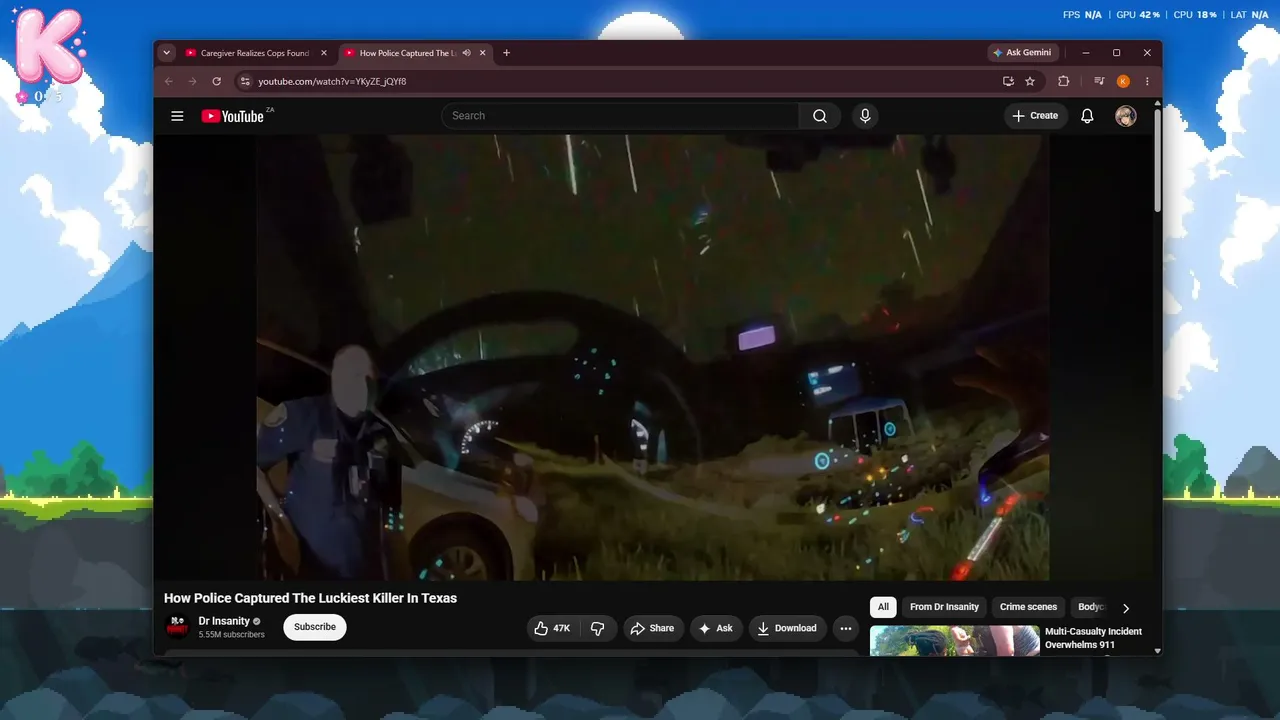This screenshot has width=1280, height=720.
Task: Open the Dr Insanity channel name link
Action: pyautogui.click(x=224, y=621)
